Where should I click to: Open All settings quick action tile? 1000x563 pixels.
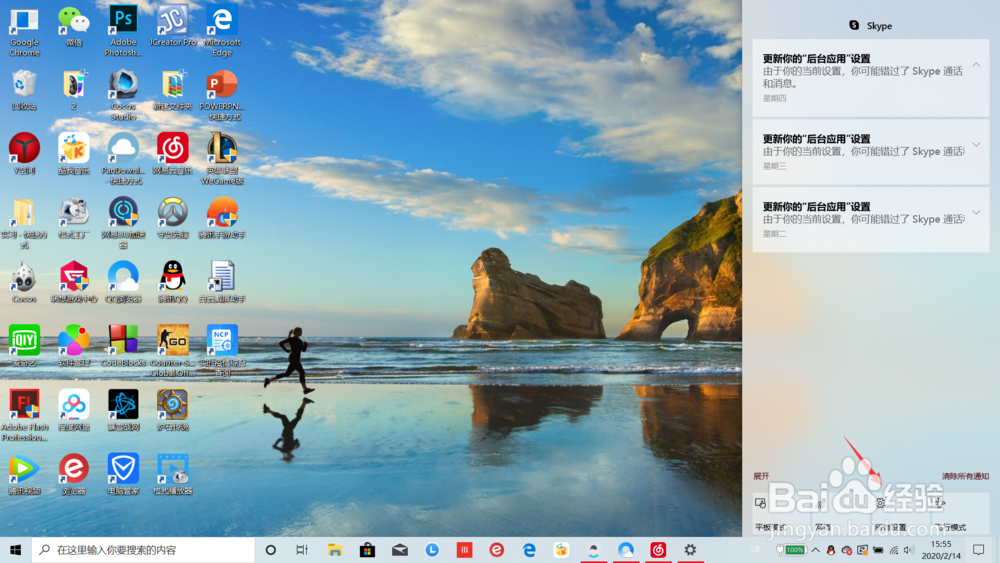coord(901,513)
